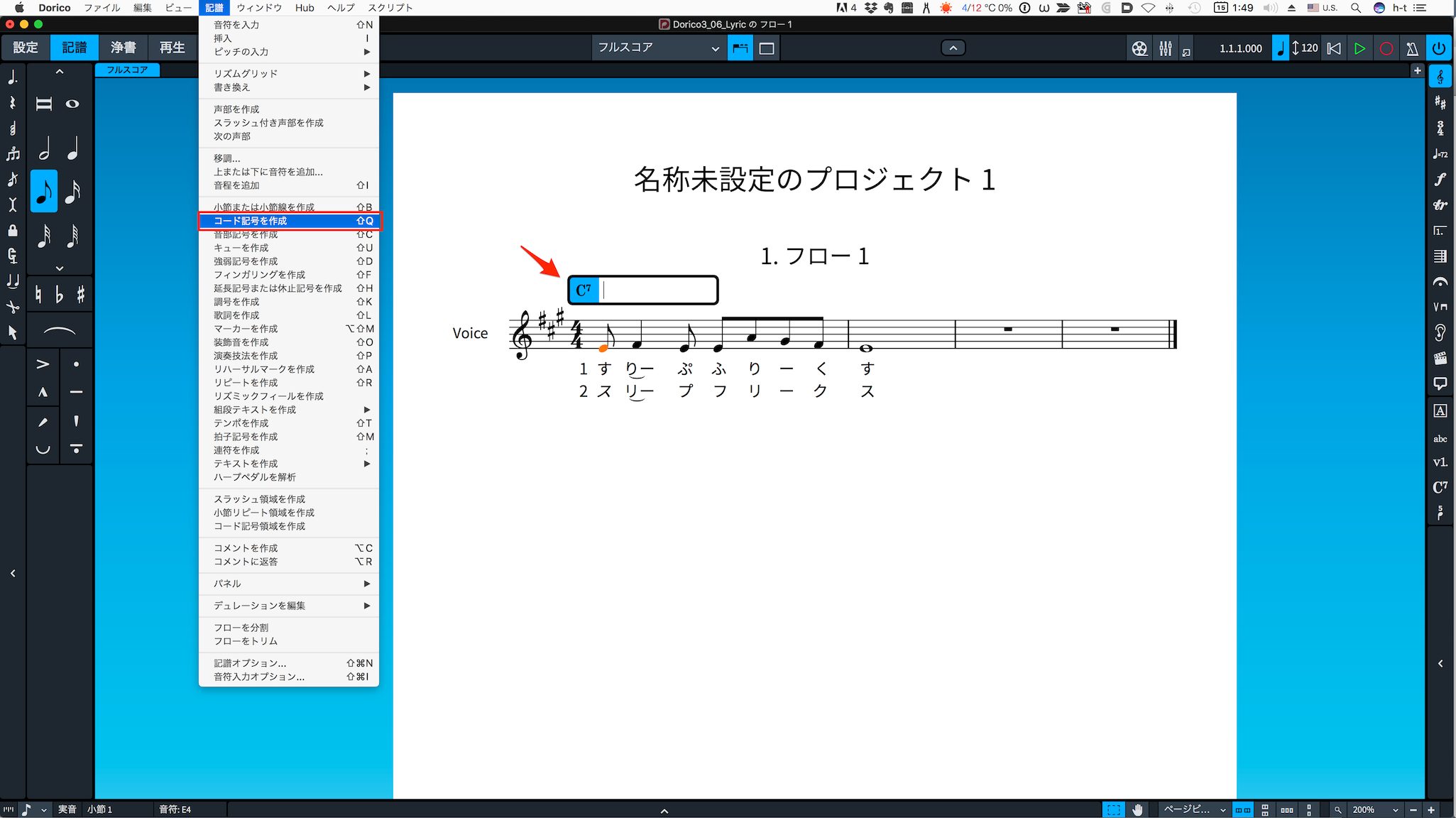Switch to 浄書 mode
The image size is (1456, 818).
click(x=123, y=48)
